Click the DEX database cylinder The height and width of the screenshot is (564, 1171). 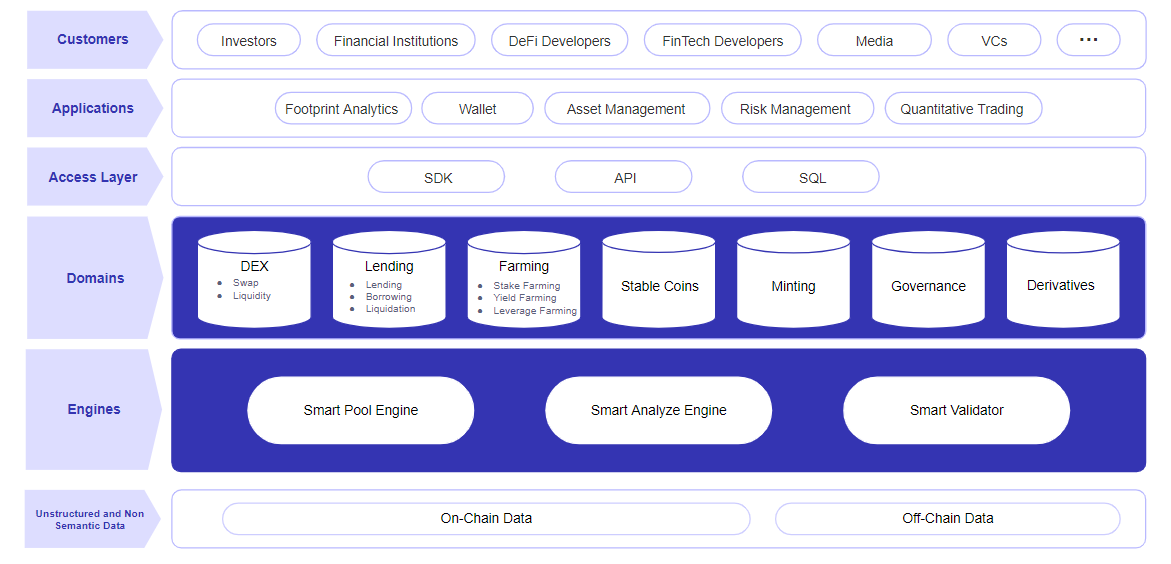tap(255, 279)
